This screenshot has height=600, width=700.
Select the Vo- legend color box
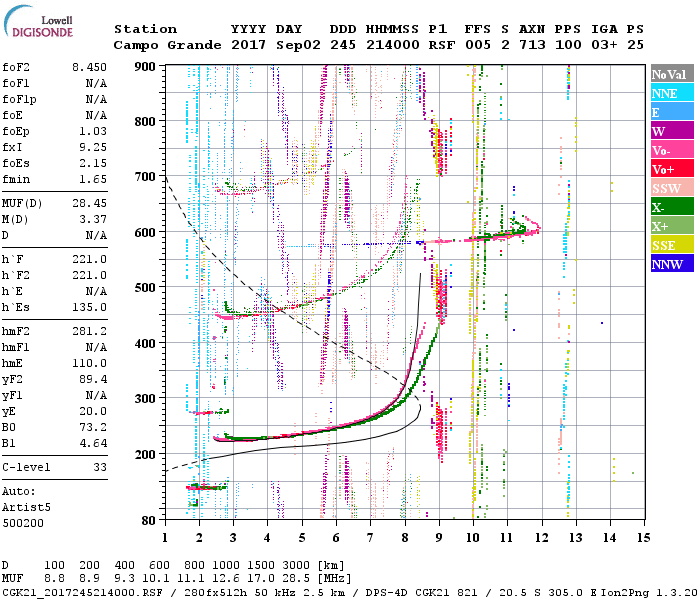point(671,151)
